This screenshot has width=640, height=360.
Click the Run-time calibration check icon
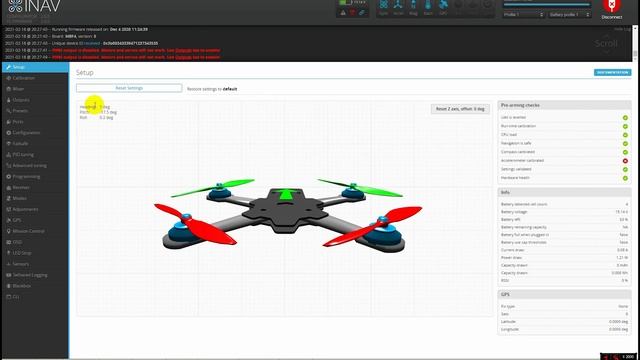[625, 126]
